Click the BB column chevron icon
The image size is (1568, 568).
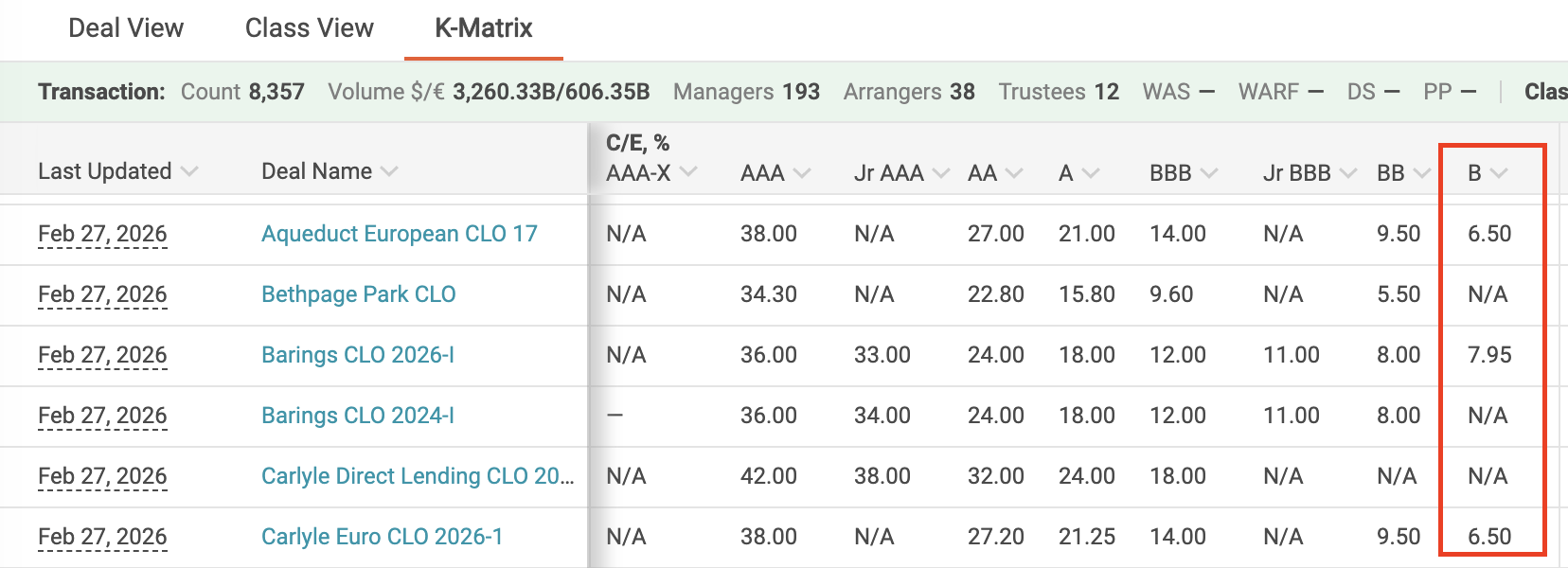coord(1421,173)
